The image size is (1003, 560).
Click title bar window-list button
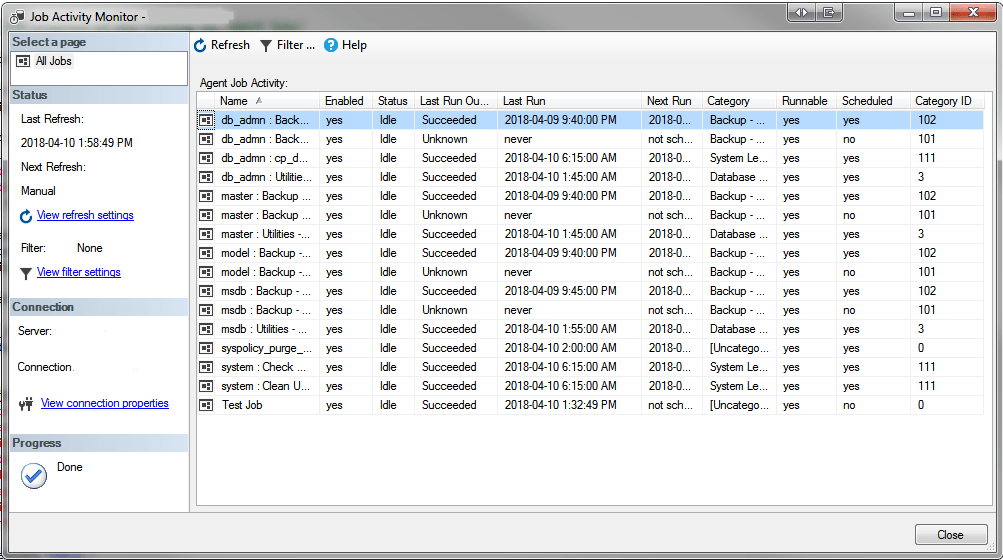coord(829,12)
